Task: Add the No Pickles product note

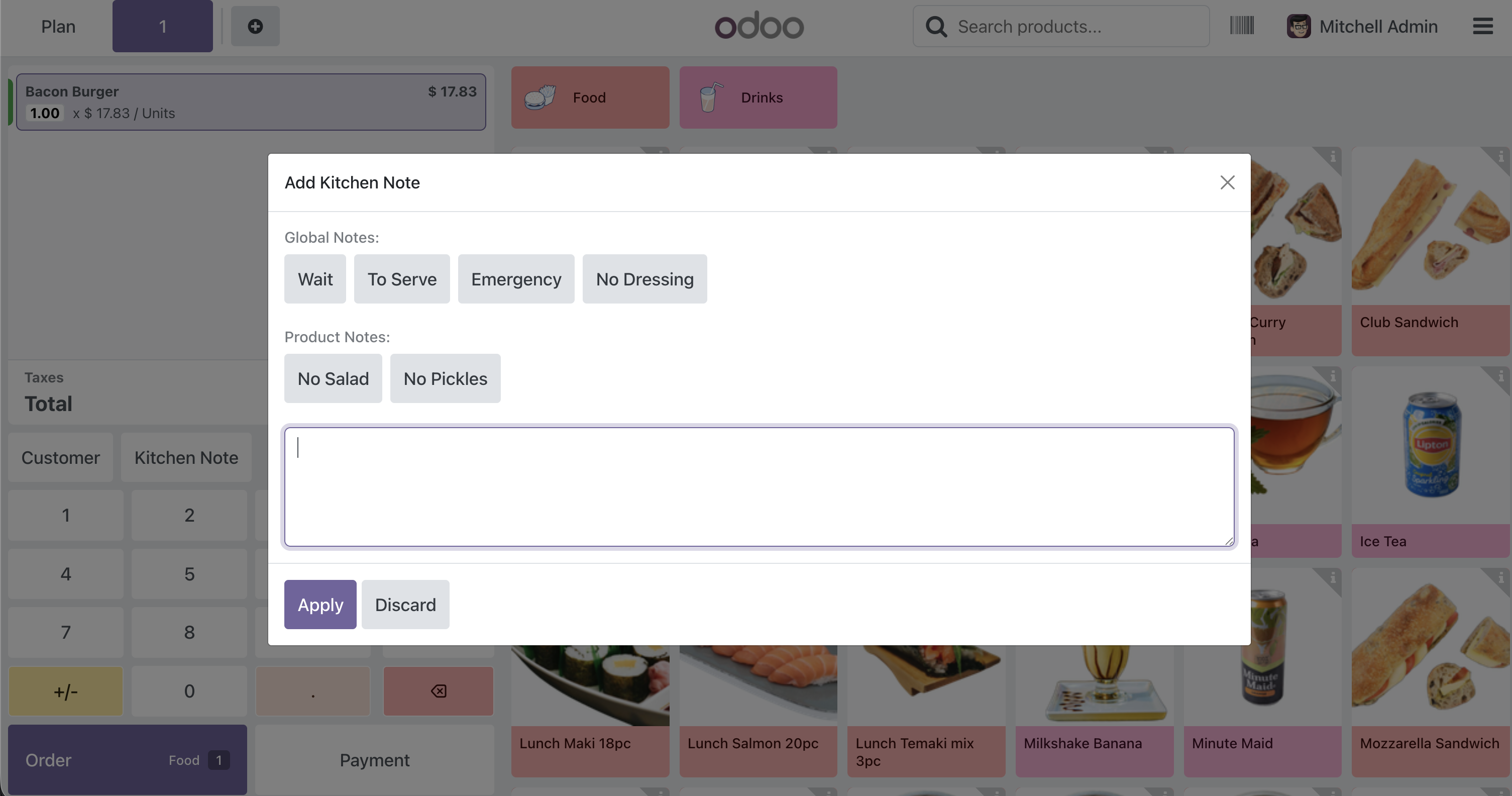Action: [446, 378]
